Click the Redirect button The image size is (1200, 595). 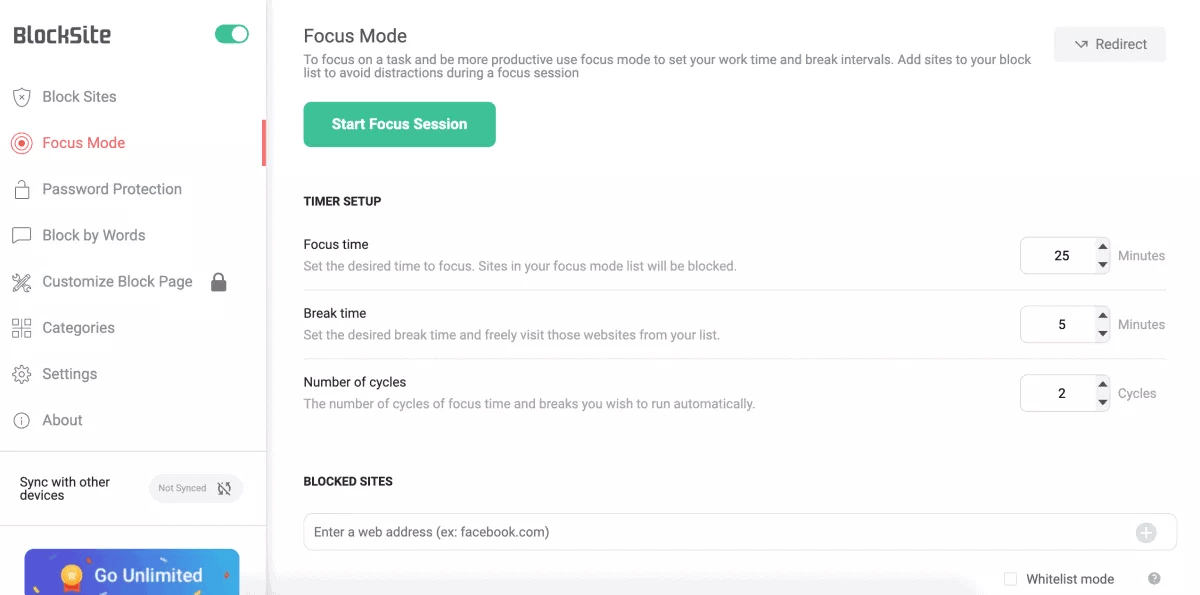1110,44
